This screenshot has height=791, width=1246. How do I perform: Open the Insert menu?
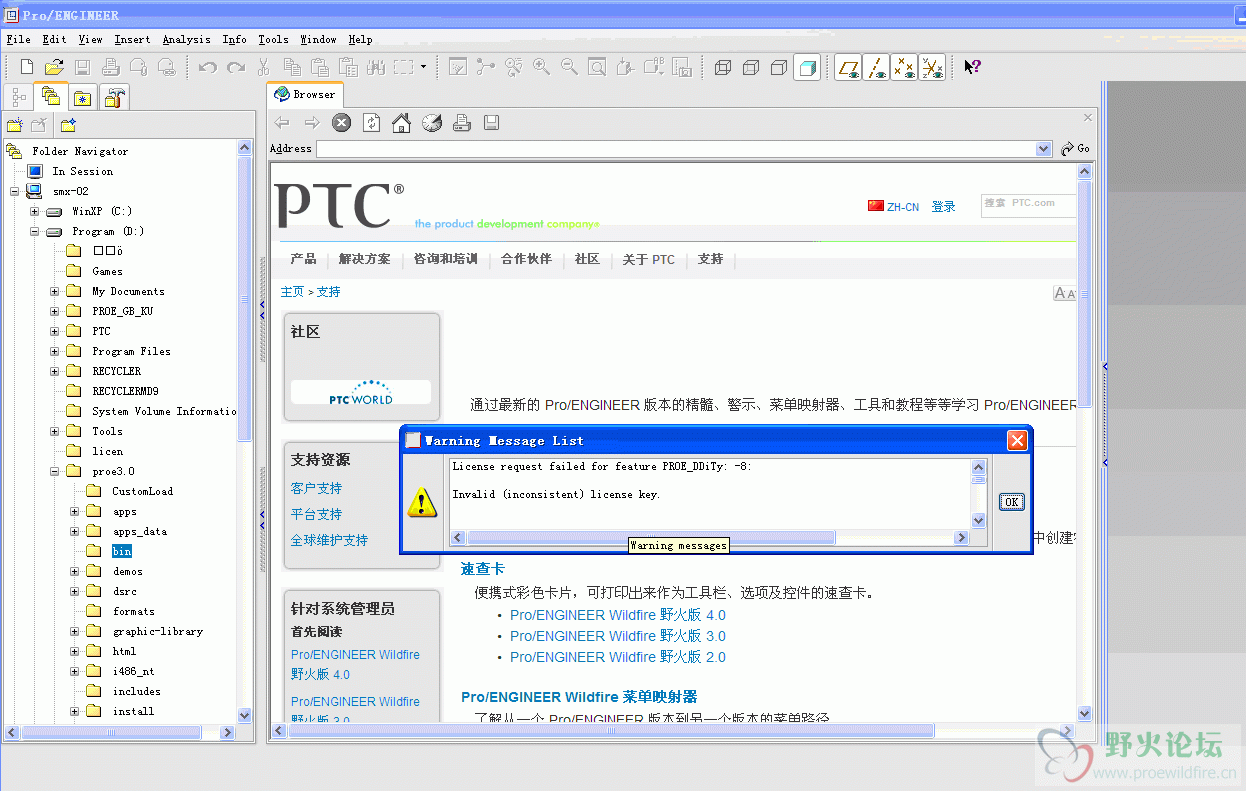(132, 39)
